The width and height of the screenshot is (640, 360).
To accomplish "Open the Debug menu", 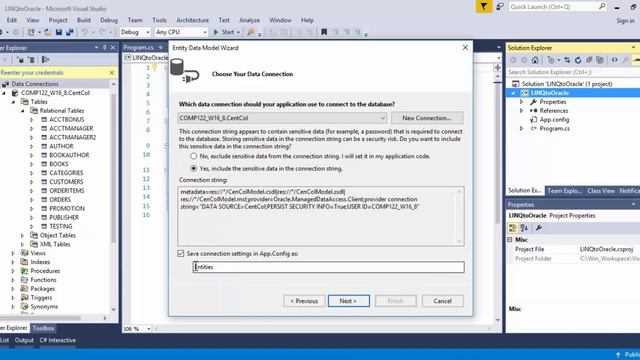I will (109, 20).
